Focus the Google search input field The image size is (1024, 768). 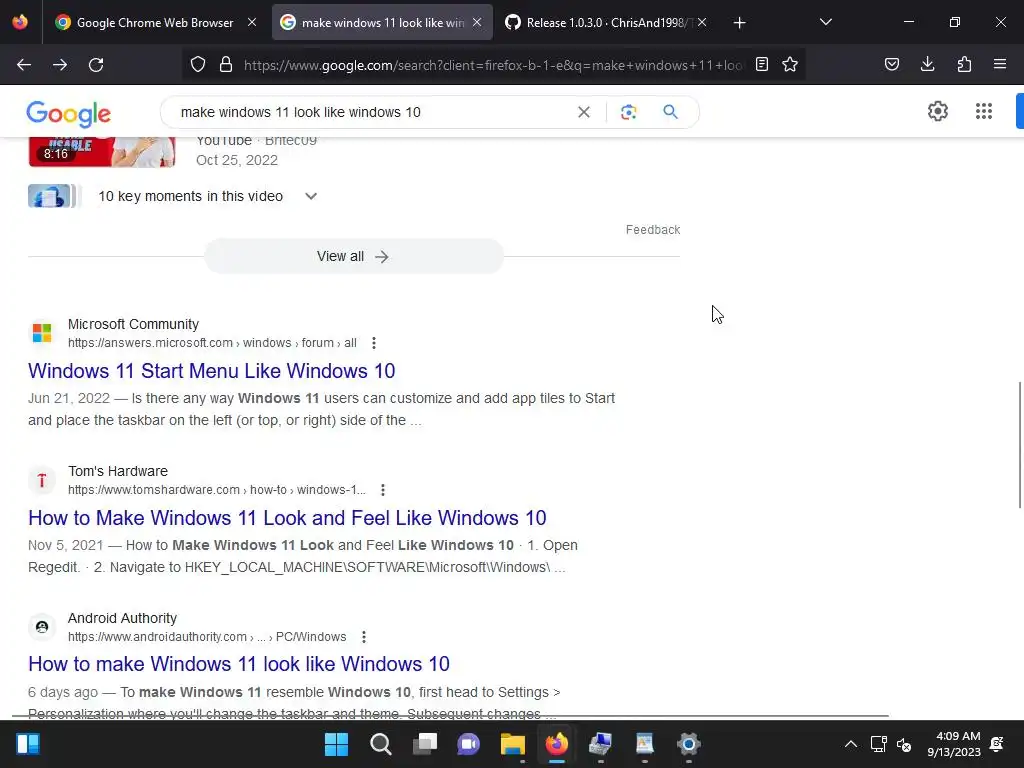(x=372, y=112)
